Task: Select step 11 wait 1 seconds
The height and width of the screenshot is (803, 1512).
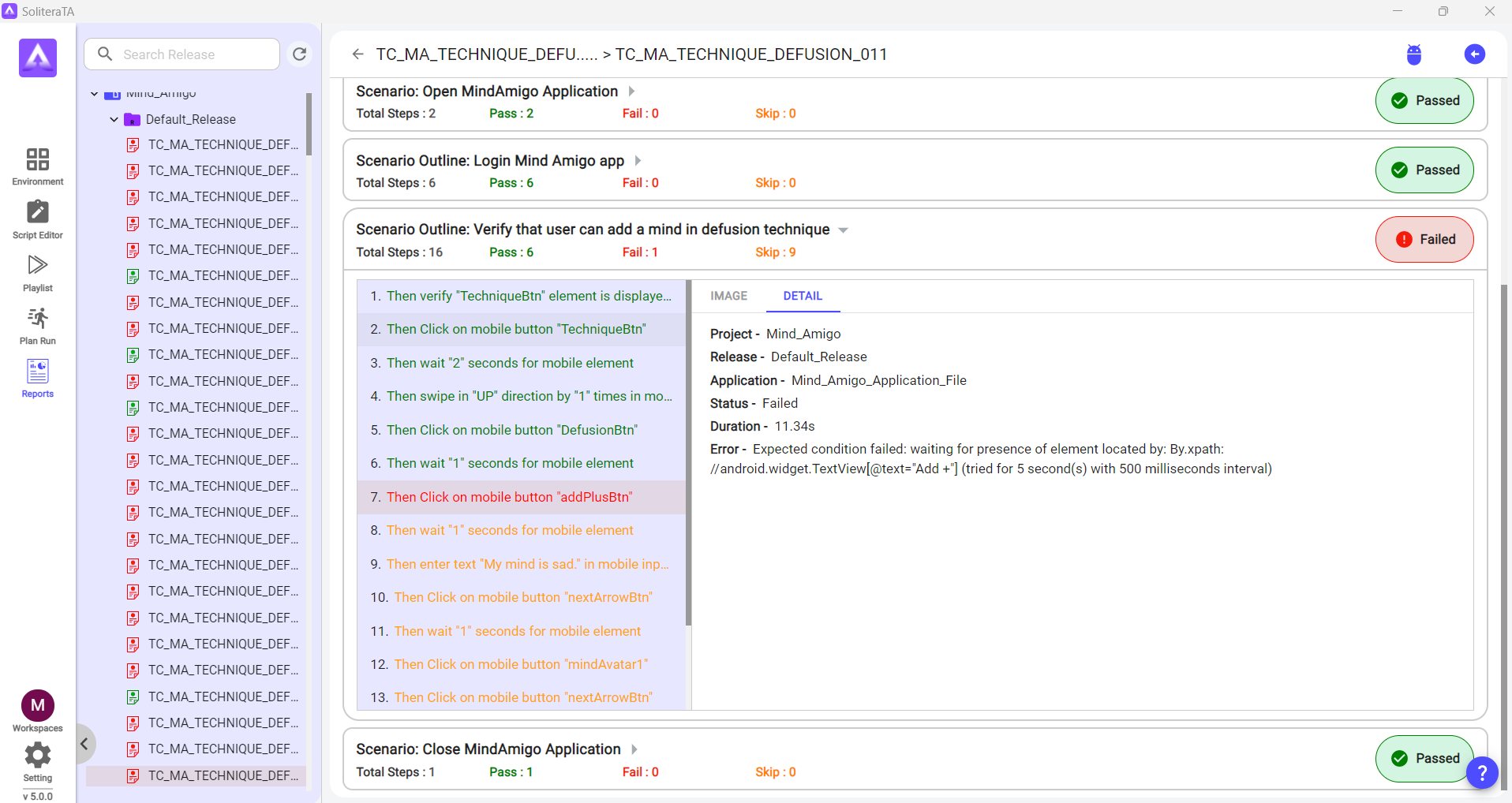Action: click(521, 631)
